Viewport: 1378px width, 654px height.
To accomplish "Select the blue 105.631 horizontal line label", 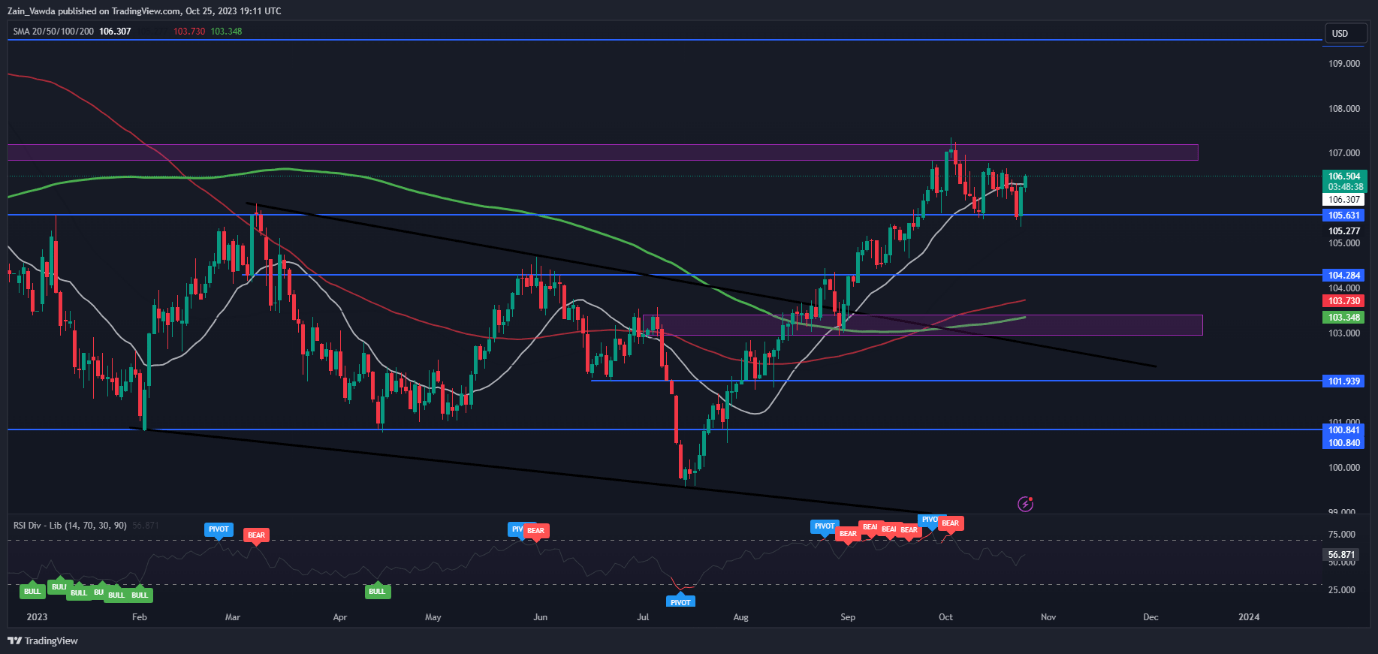I will pyautogui.click(x=1342, y=215).
